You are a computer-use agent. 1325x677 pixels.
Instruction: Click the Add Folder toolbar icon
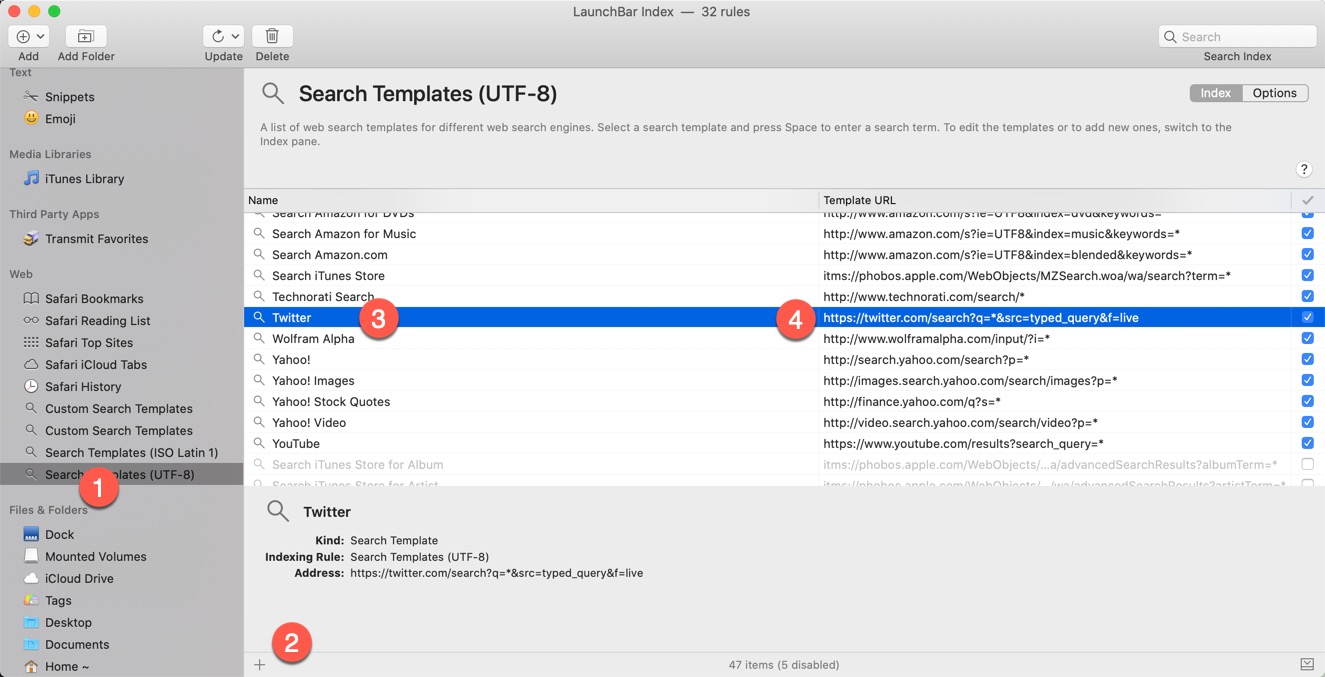click(86, 36)
